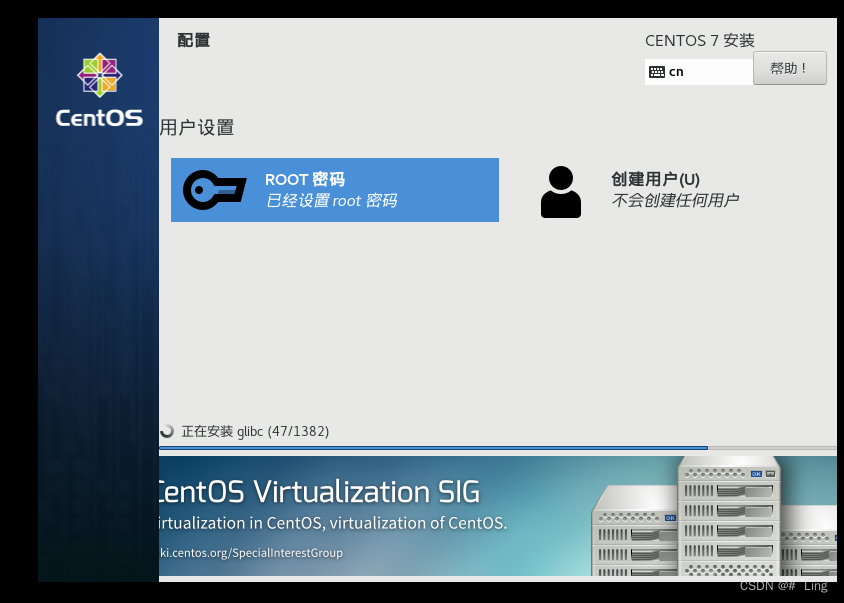This screenshot has width=844, height=603.
Task: Click the server rack image in banner
Action: tap(714, 517)
